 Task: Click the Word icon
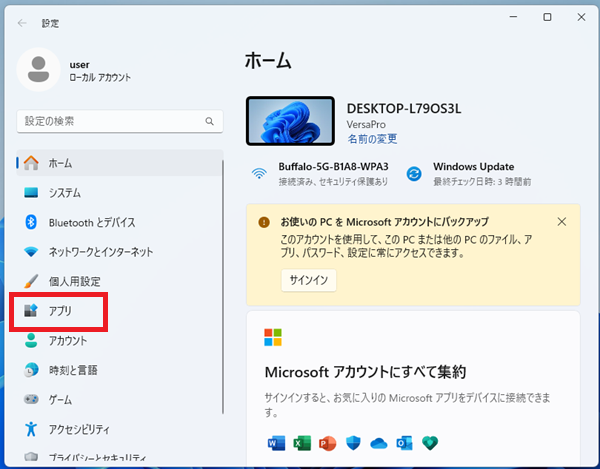(276, 443)
